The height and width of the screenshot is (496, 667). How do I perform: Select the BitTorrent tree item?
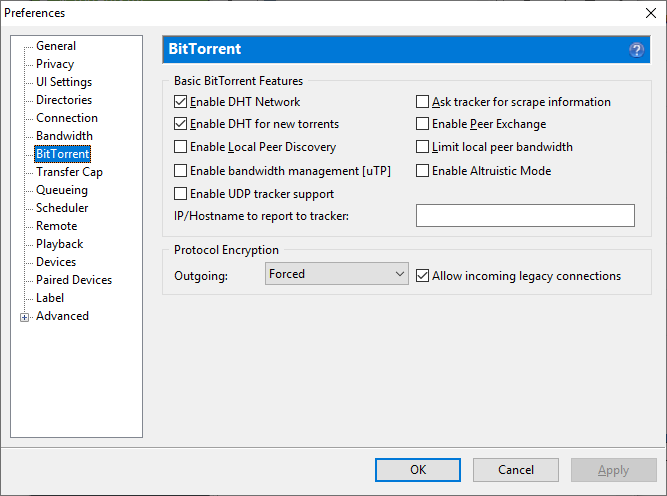click(63, 154)
